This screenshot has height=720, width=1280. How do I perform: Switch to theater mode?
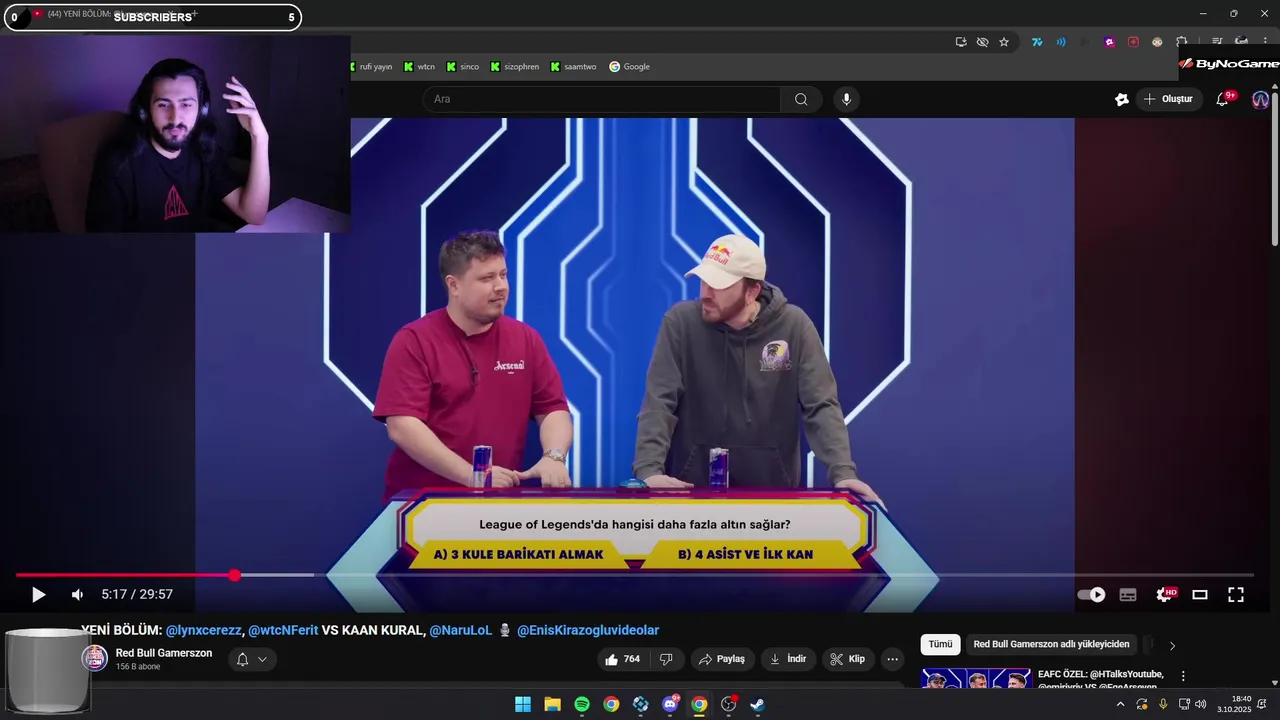coord(1200,594)
